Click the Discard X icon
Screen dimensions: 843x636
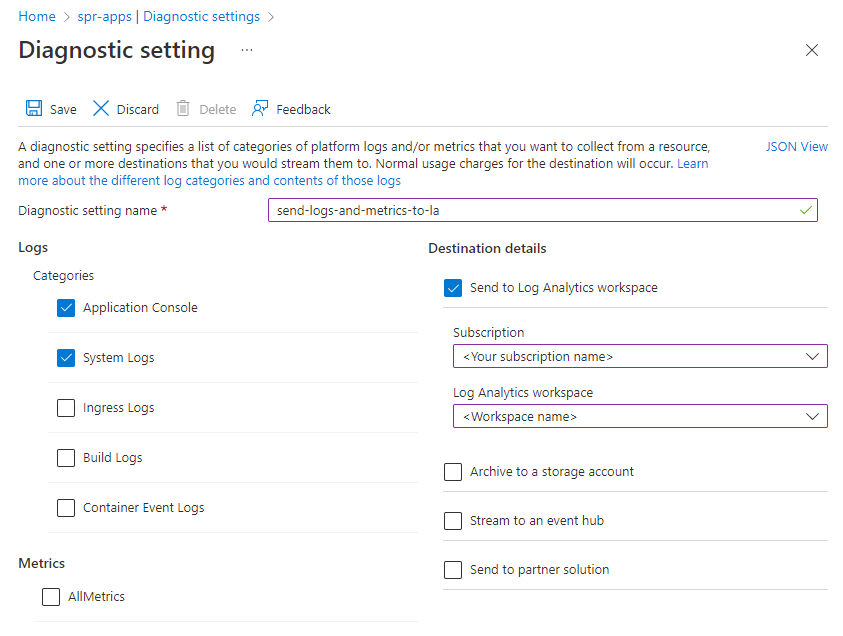[101, 109]
